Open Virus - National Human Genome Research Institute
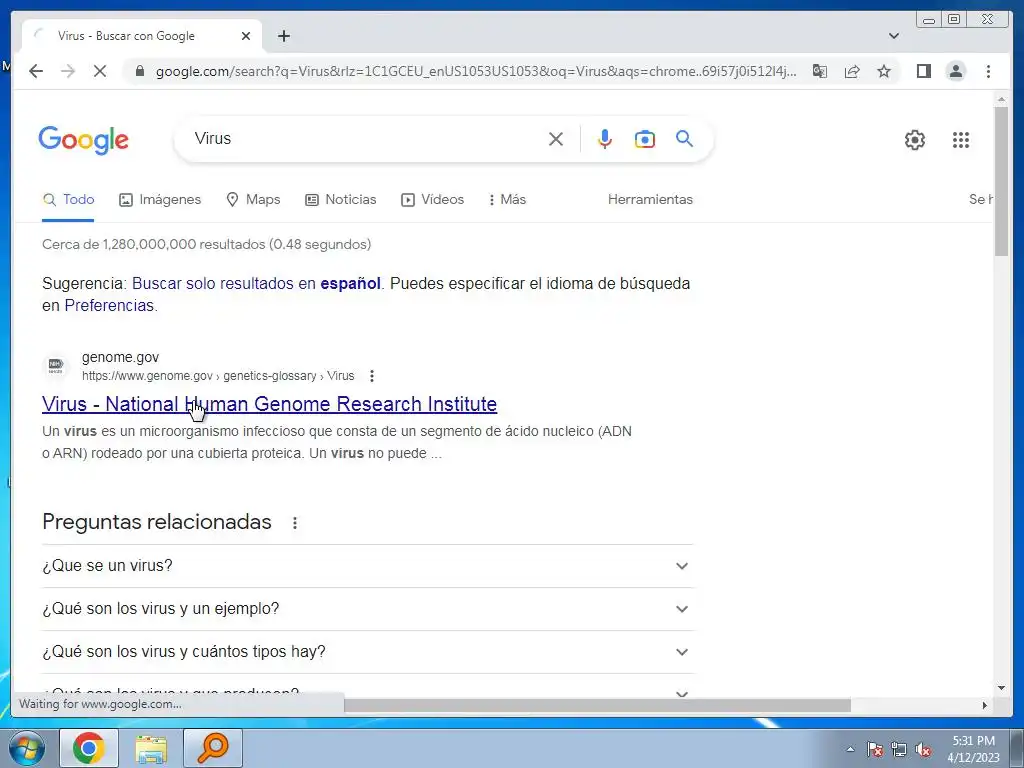1024x768 pixels. click(x=269, y=404)
